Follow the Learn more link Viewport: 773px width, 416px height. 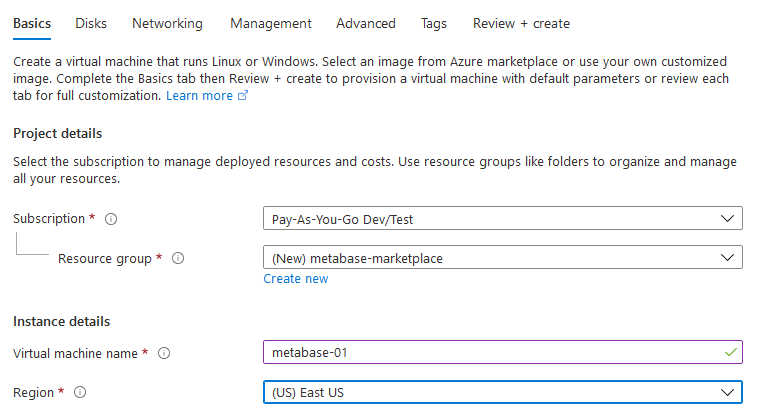tap(199, 96)
